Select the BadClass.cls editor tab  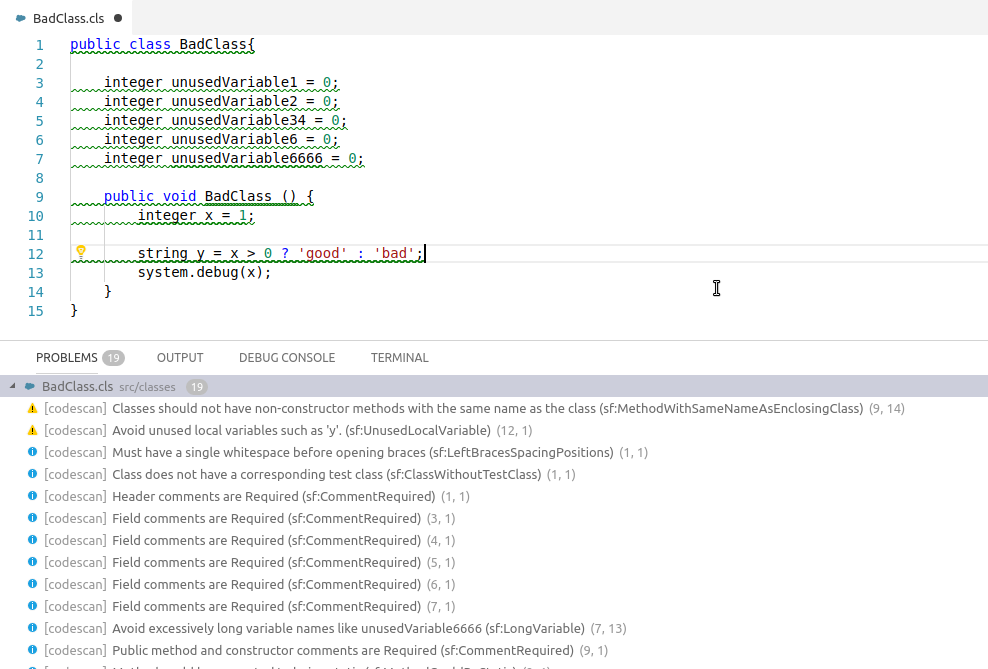click(66, 18)
